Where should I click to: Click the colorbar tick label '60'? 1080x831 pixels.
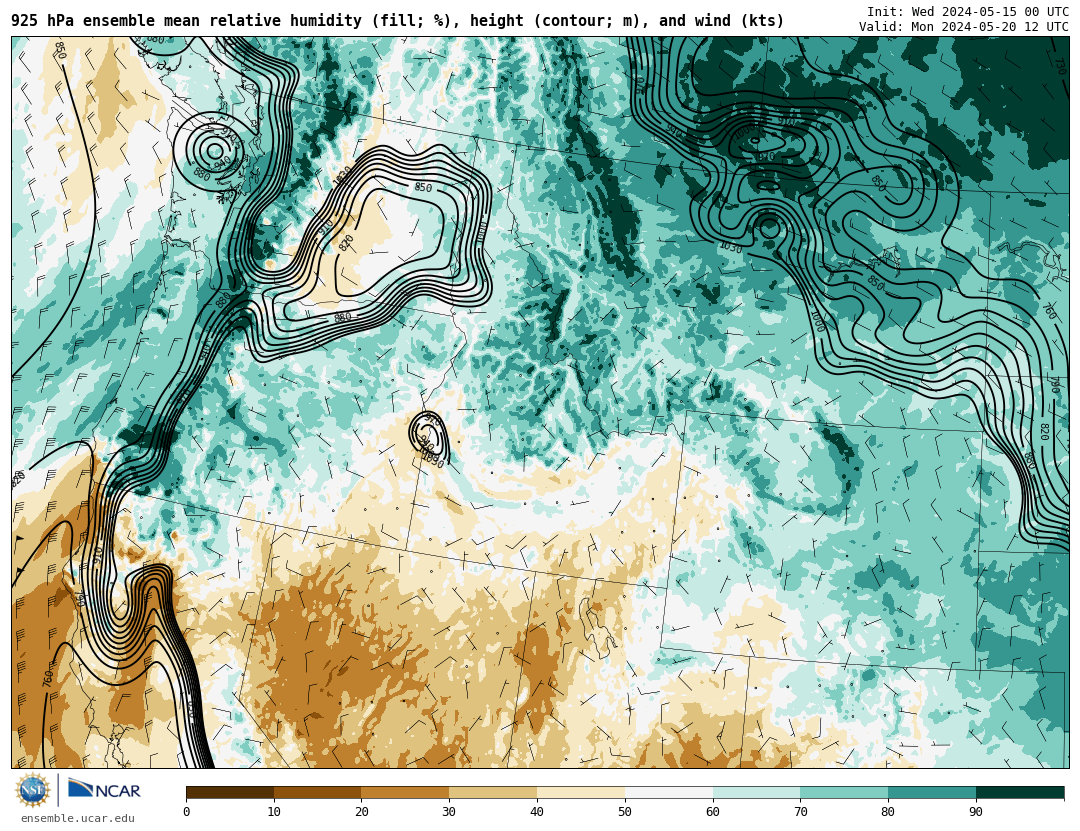tap(713, 812)
